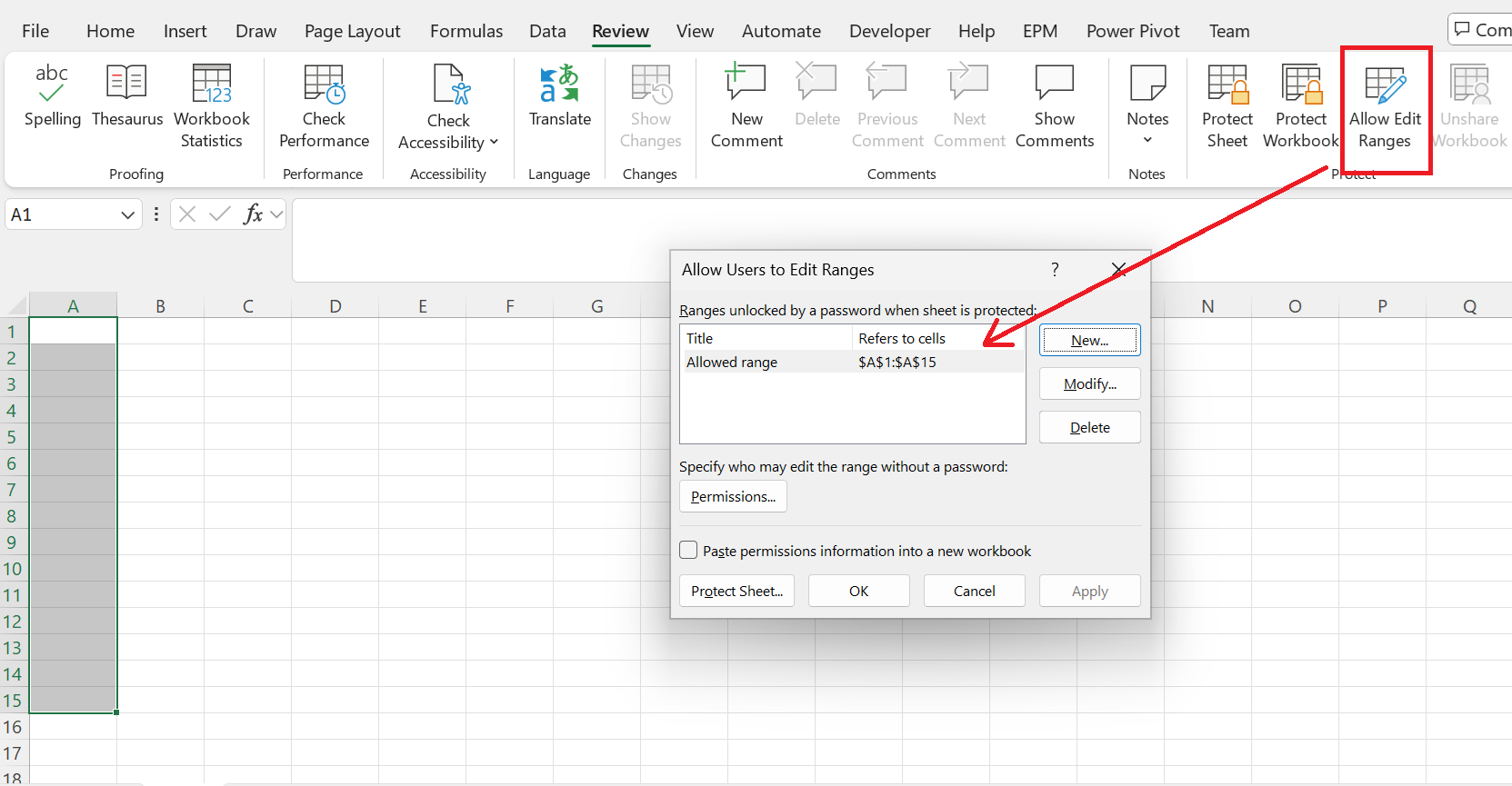
Task: Switch to the Home tab
Action: 111,31
